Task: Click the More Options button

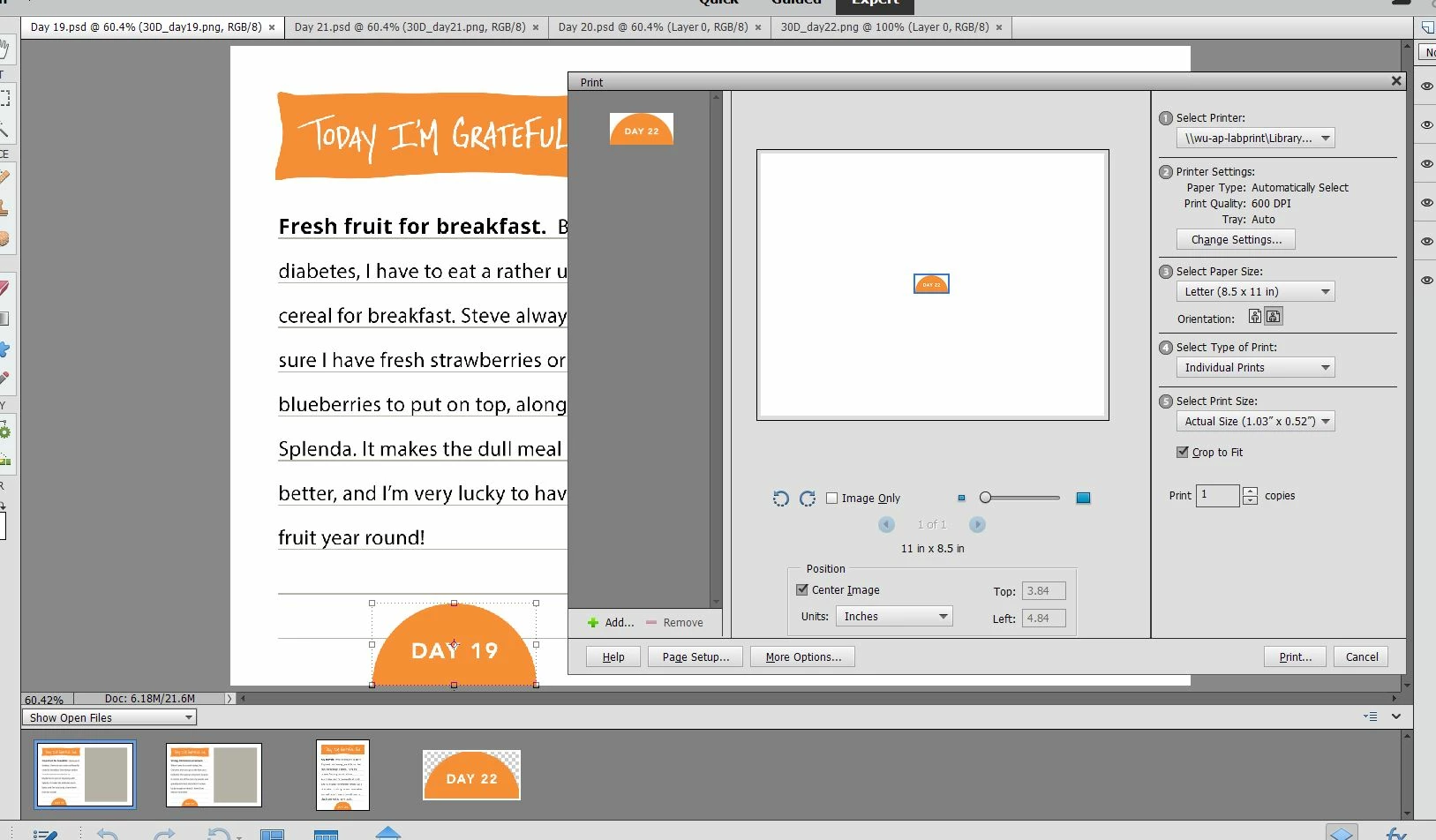Action: click(x=803, y=657)
